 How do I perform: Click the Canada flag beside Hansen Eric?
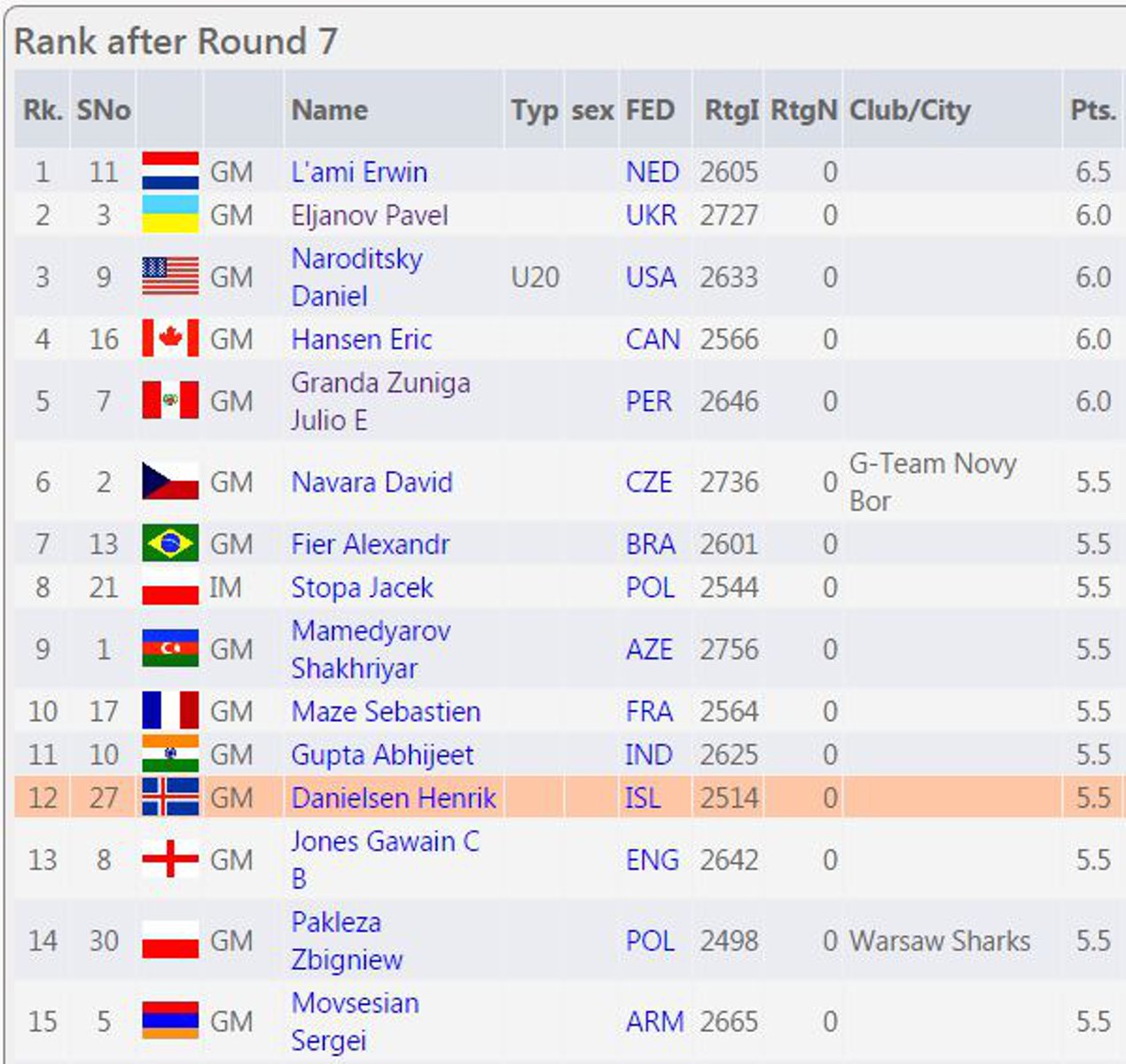(170, 339)
